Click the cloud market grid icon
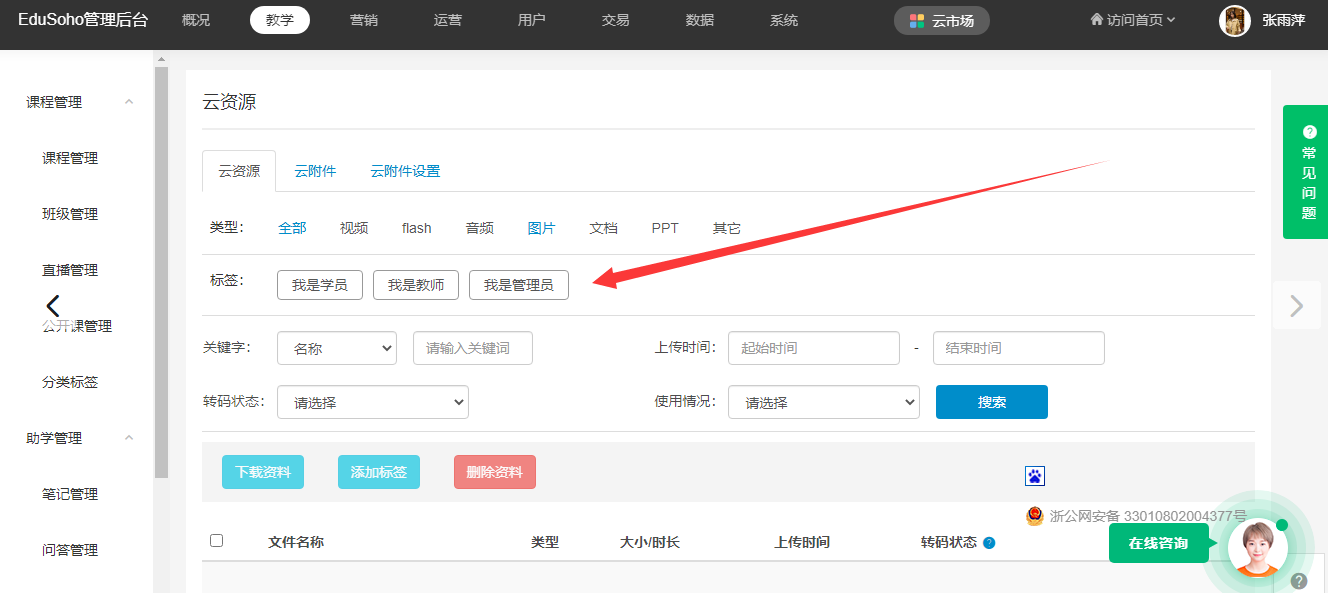The width and height of the screenshot is (1328, 593). tap(916, 21)
